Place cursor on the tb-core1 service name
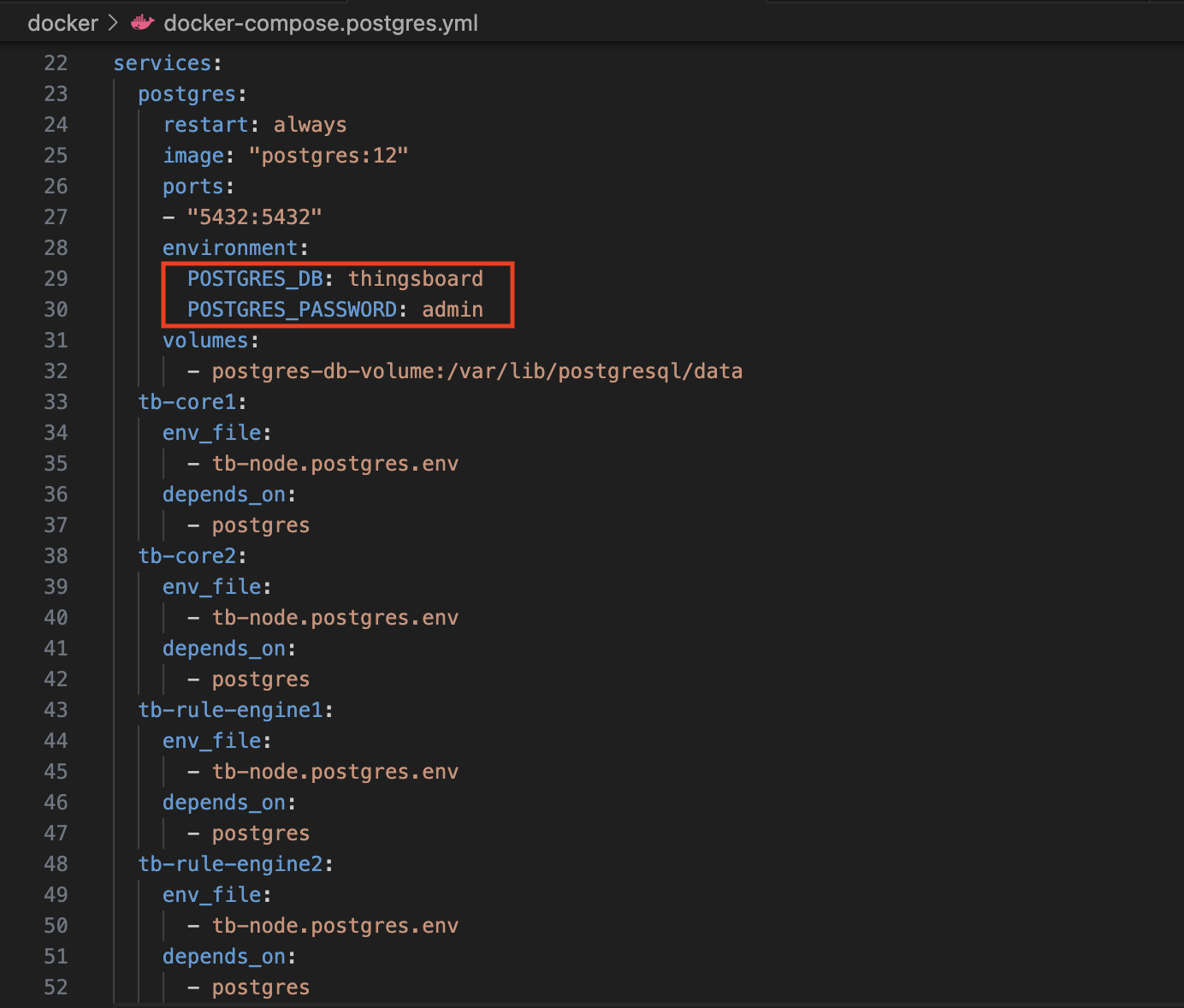Image resolution: width=1184 pixels, height=1008 pixels. [x=186, y=402]
